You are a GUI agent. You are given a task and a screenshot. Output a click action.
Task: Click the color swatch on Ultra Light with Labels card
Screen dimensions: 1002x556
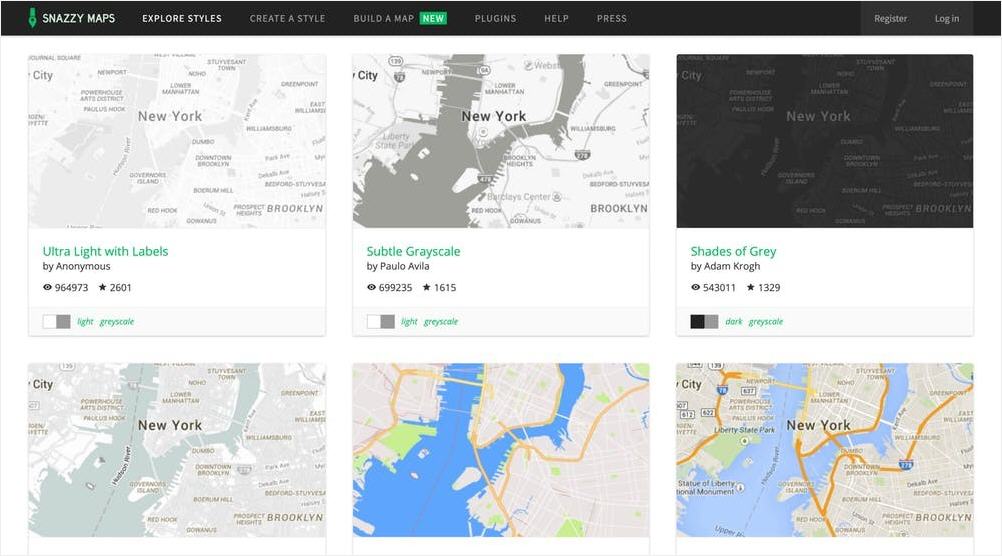click(x=56, y=321)
